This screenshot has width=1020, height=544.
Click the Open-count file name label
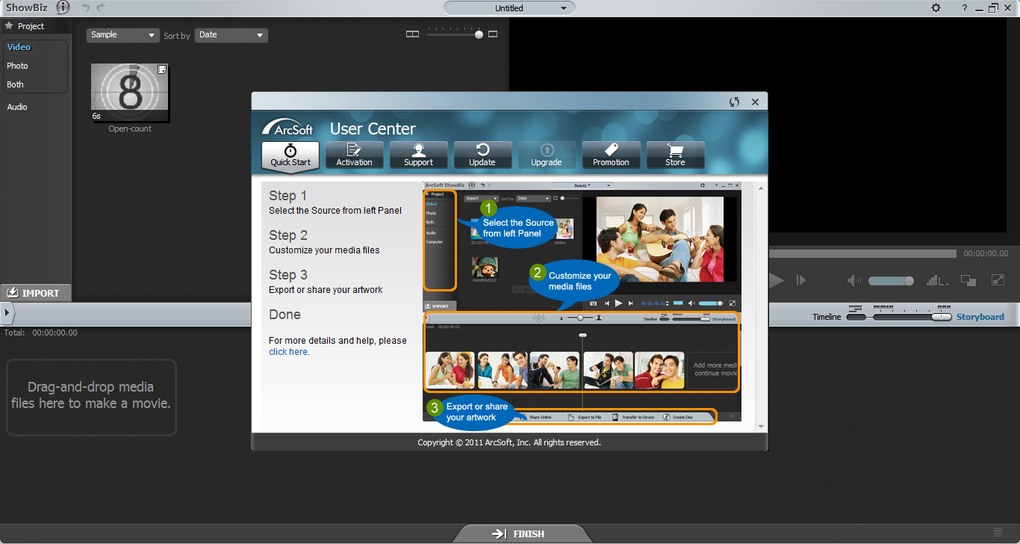[129, 129]
